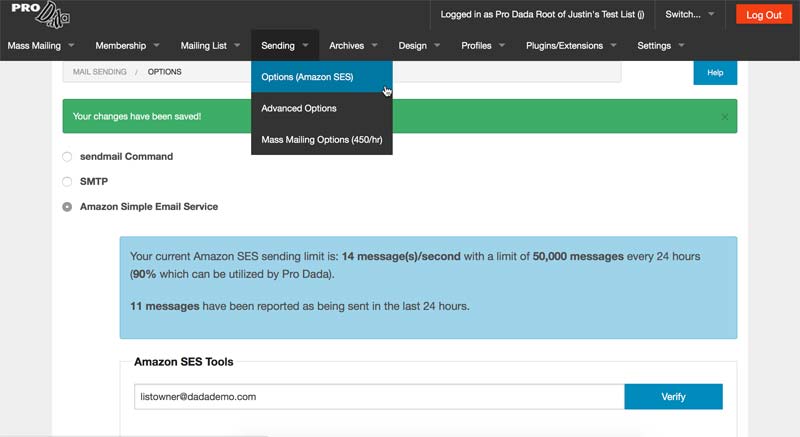The image size is (800, 437).
Task: Click the blue Help button
Action: click(x=715, y=73)
